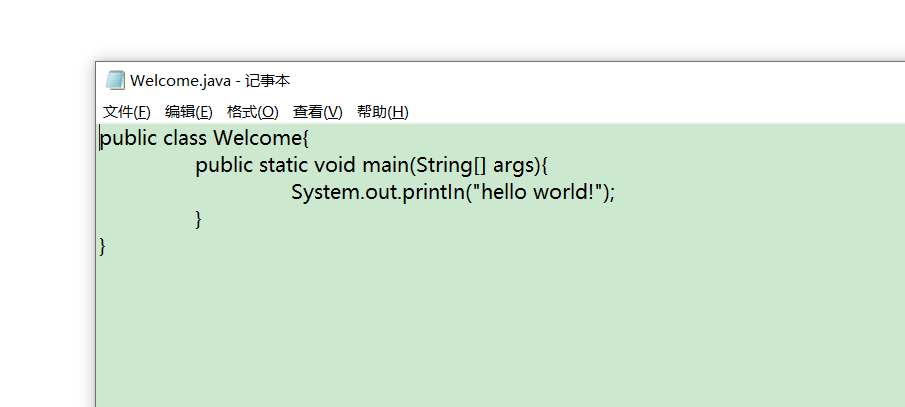Place cursor after 'Welcome{' on first line
The height and width of the screenshot is (407, 905).
pos(310,138)
